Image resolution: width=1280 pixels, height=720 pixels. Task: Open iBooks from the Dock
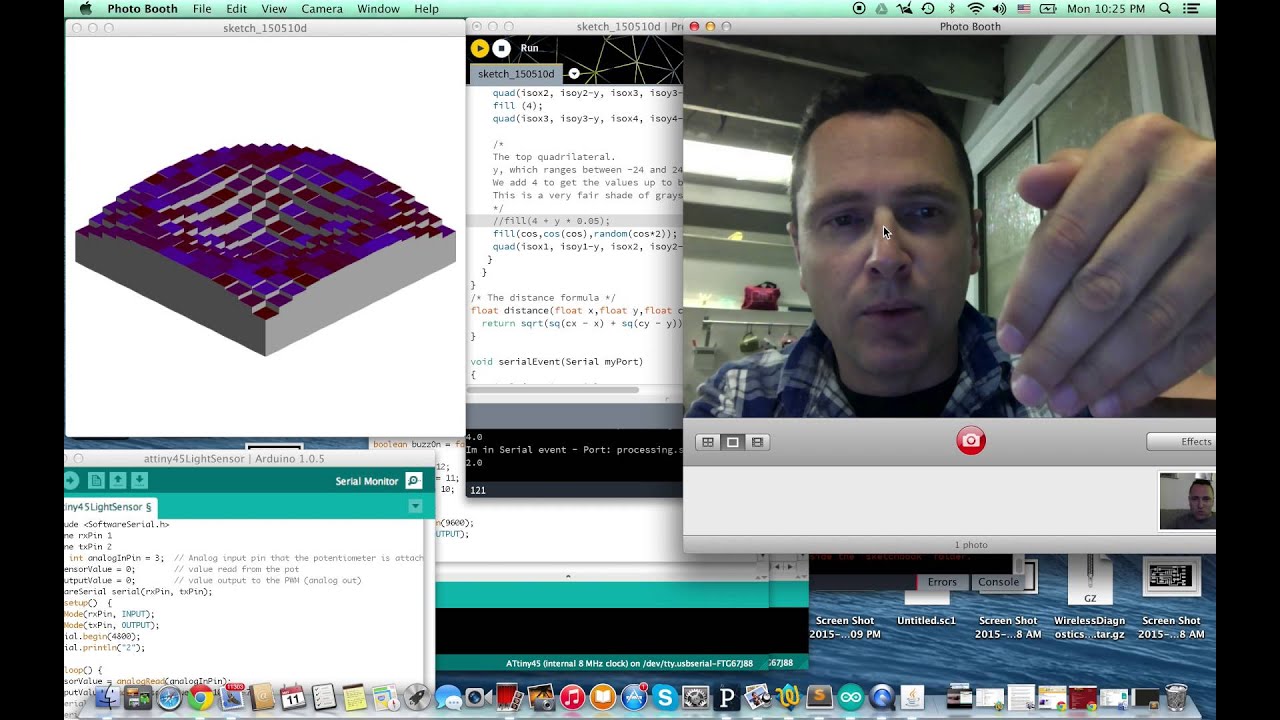point(603,697)
